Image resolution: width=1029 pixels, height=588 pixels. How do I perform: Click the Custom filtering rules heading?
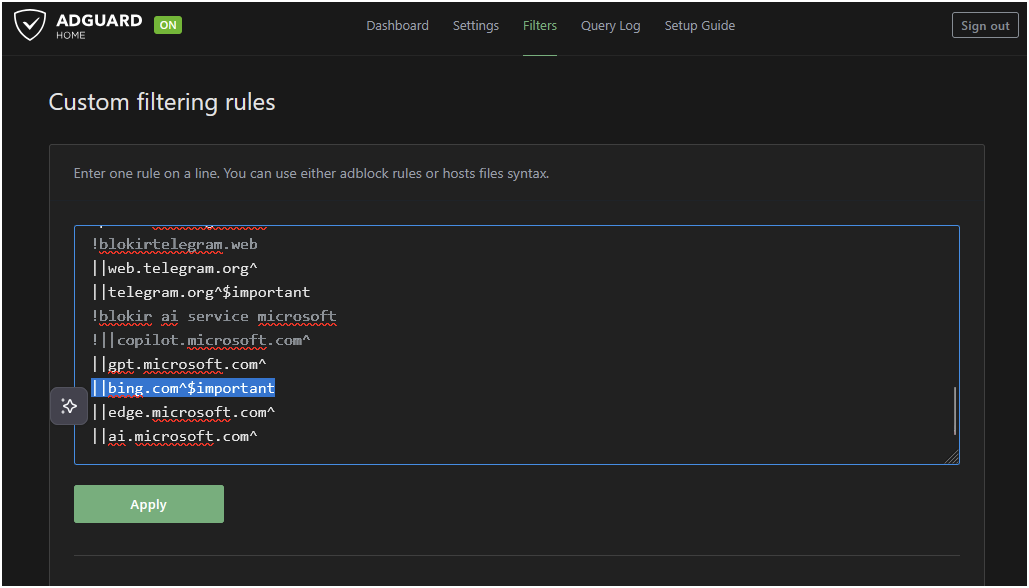tap(162, 102)
